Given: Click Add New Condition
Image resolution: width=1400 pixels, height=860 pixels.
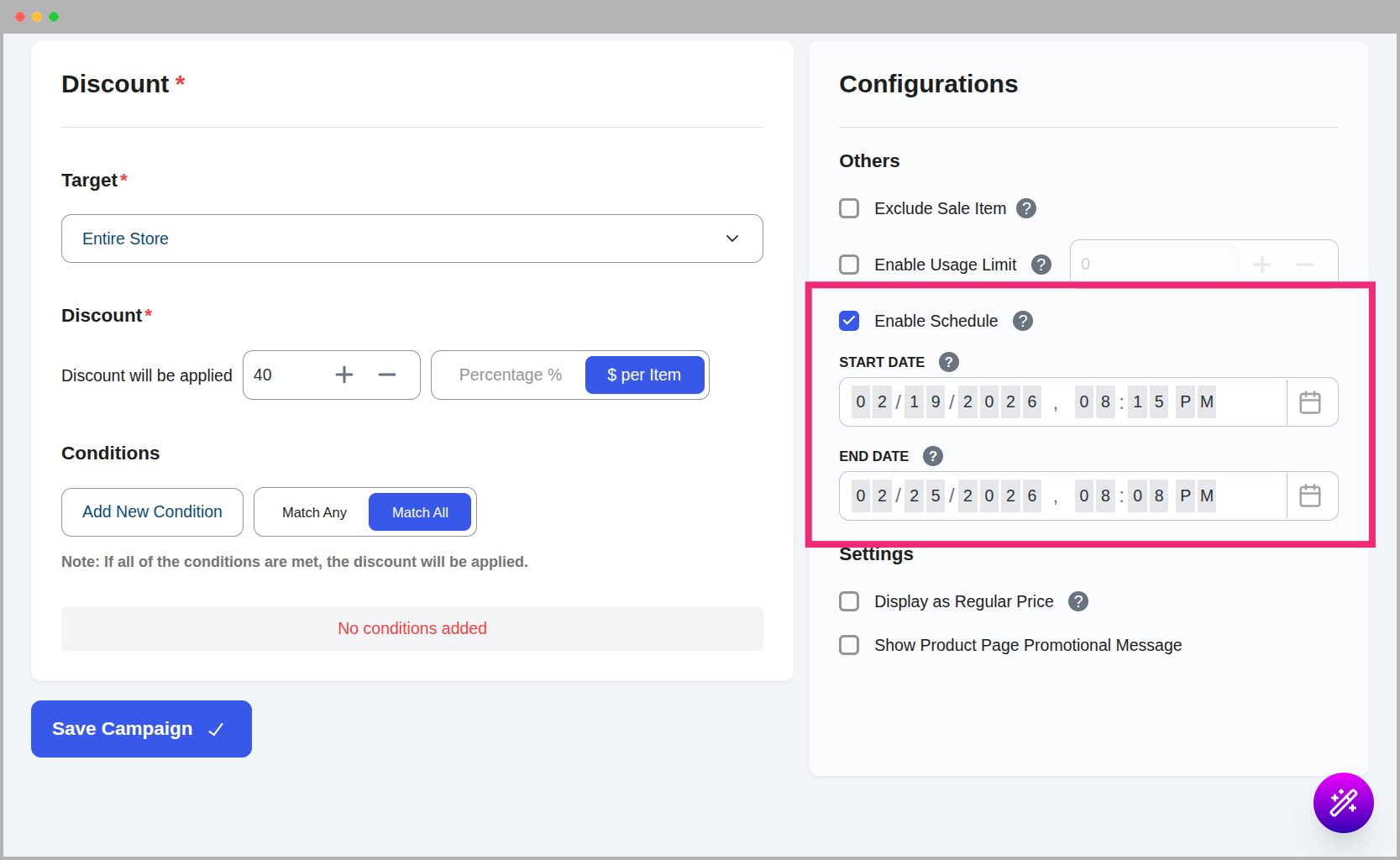Looking at the screenshot, I should click(x=151, y=511).
